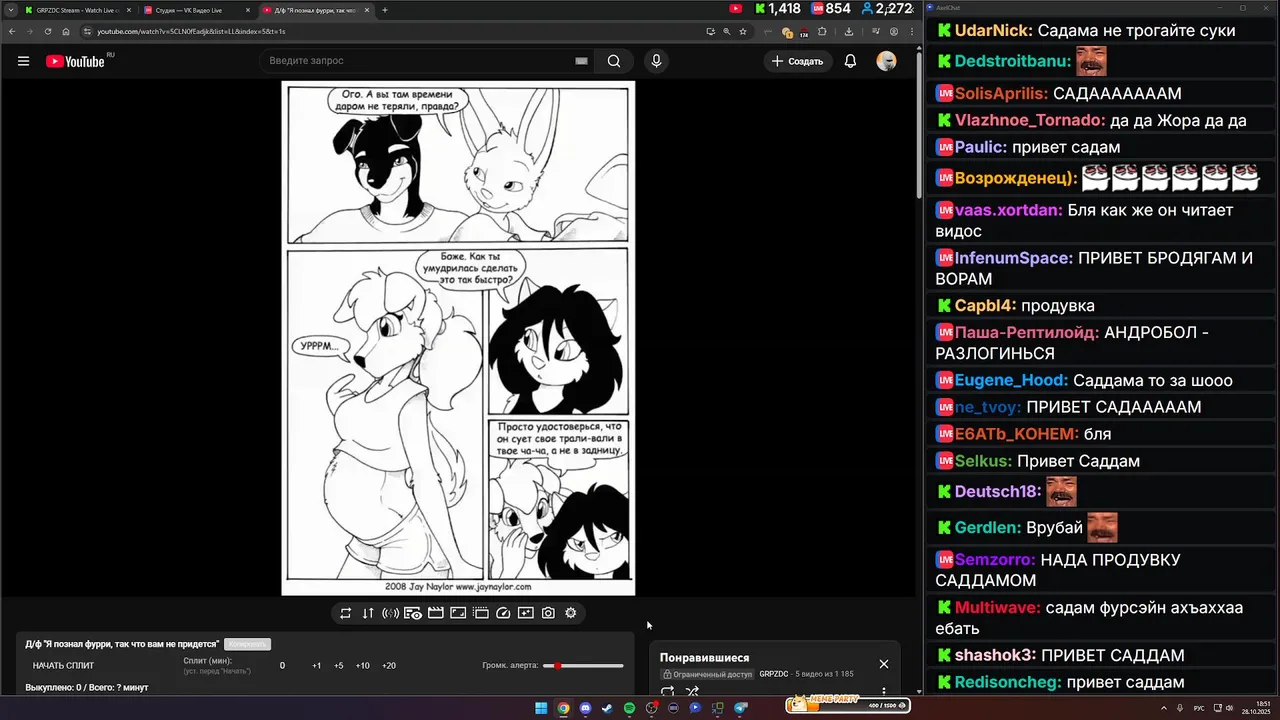
Task: Click the search magnifier button
Action: 614,61
